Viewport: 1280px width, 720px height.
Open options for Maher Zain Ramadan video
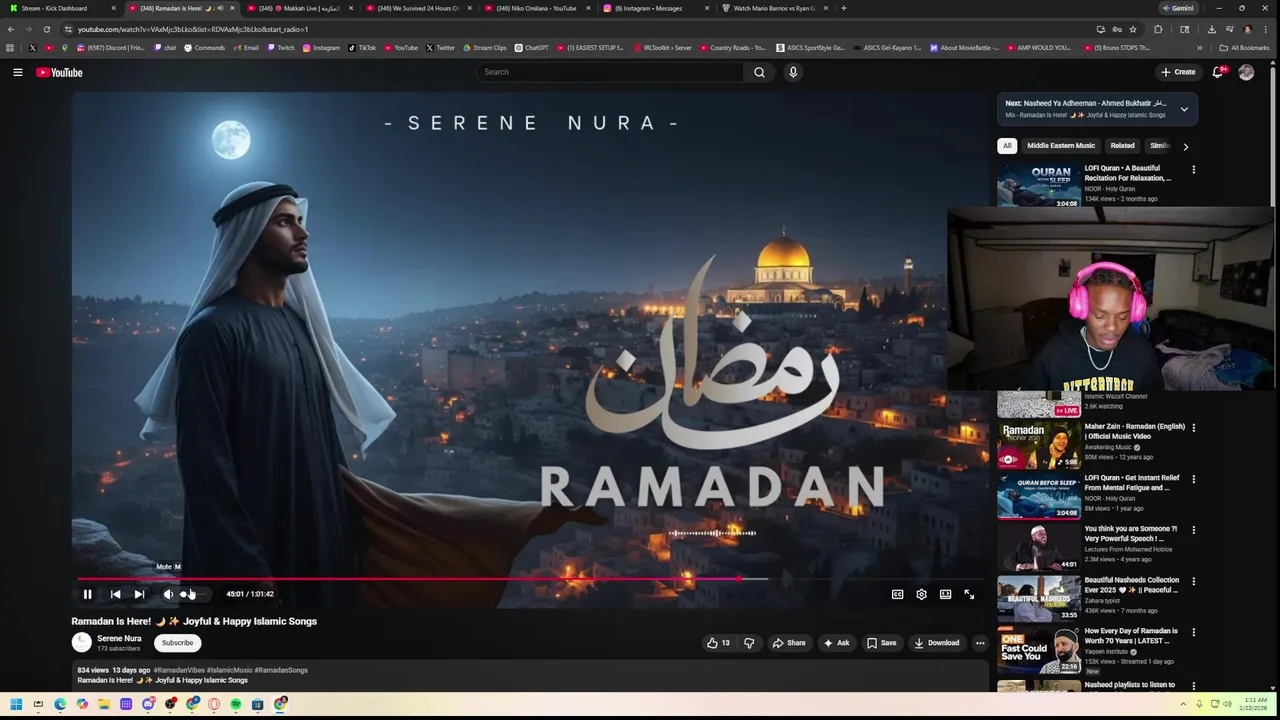(1193, 428)
